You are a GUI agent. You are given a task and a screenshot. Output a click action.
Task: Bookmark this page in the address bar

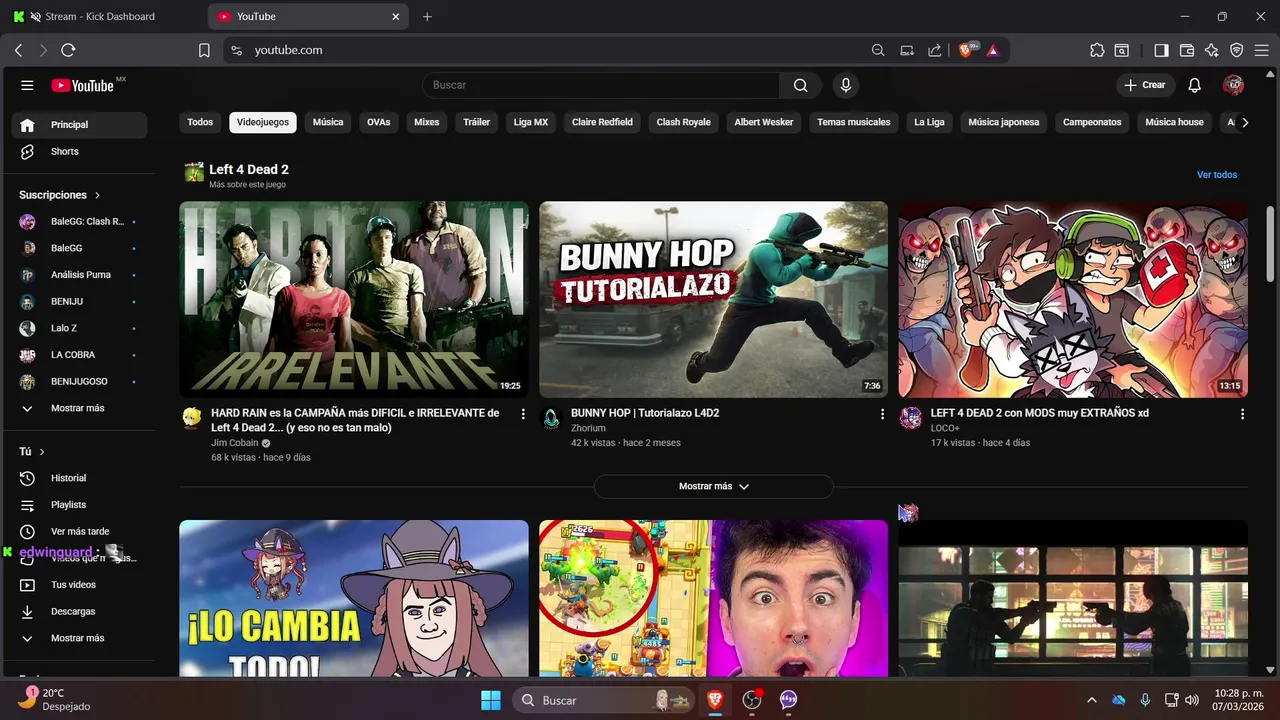click(204, 50)
